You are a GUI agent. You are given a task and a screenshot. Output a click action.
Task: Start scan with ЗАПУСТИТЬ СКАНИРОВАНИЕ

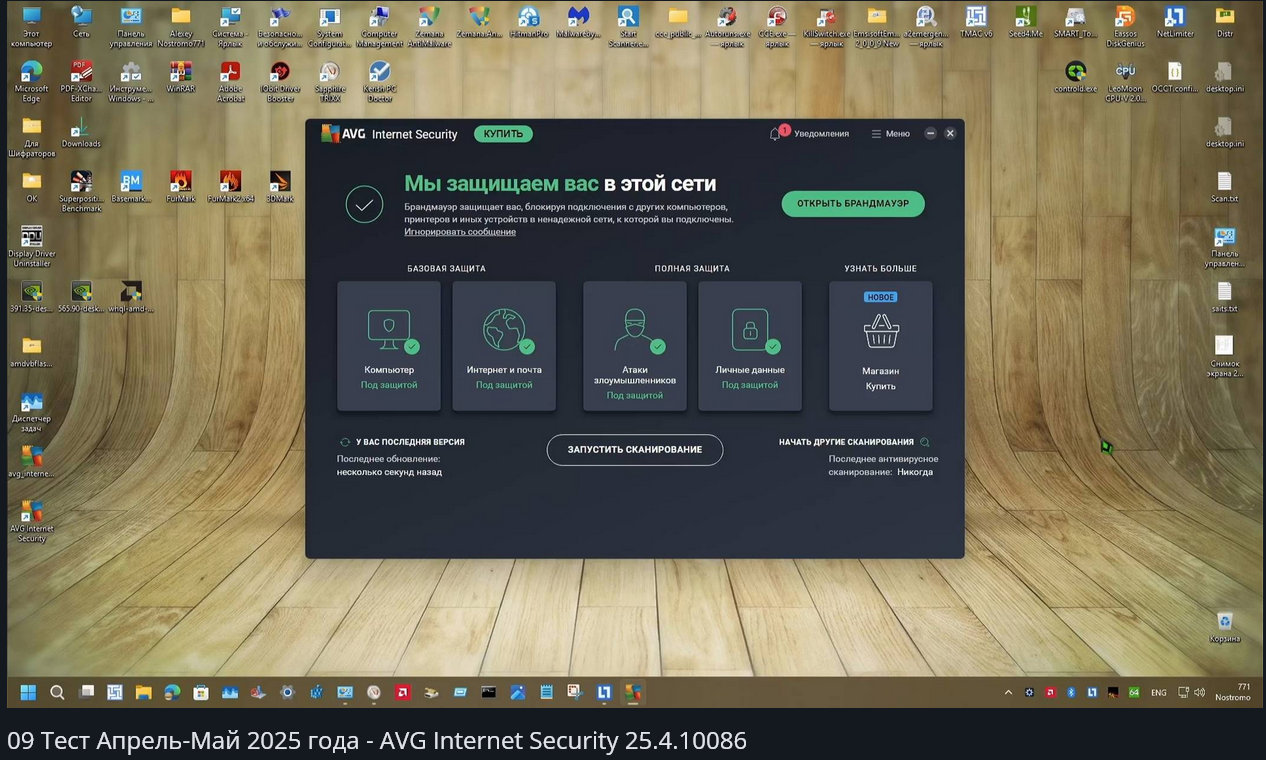[x=635, y=450]
